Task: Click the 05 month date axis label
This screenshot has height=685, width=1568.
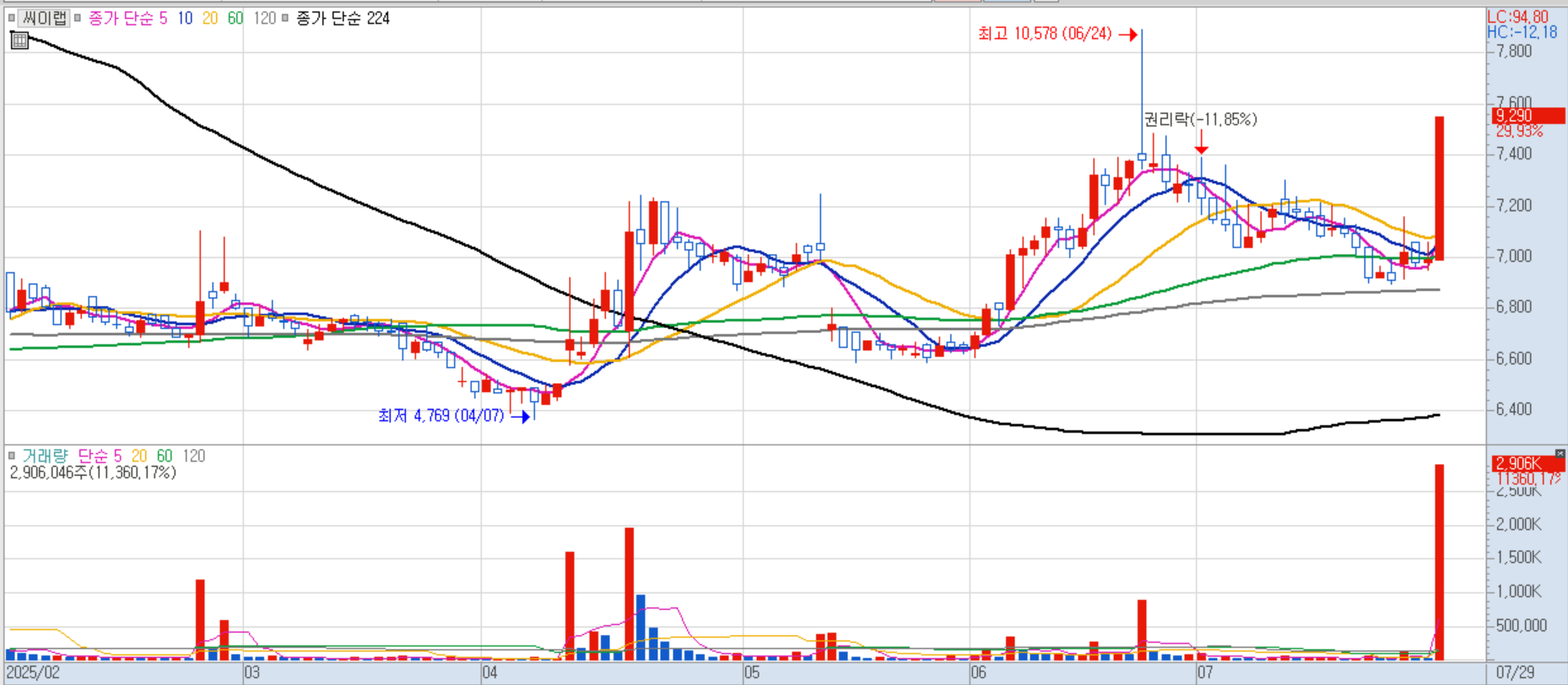Action: [751, 672]
